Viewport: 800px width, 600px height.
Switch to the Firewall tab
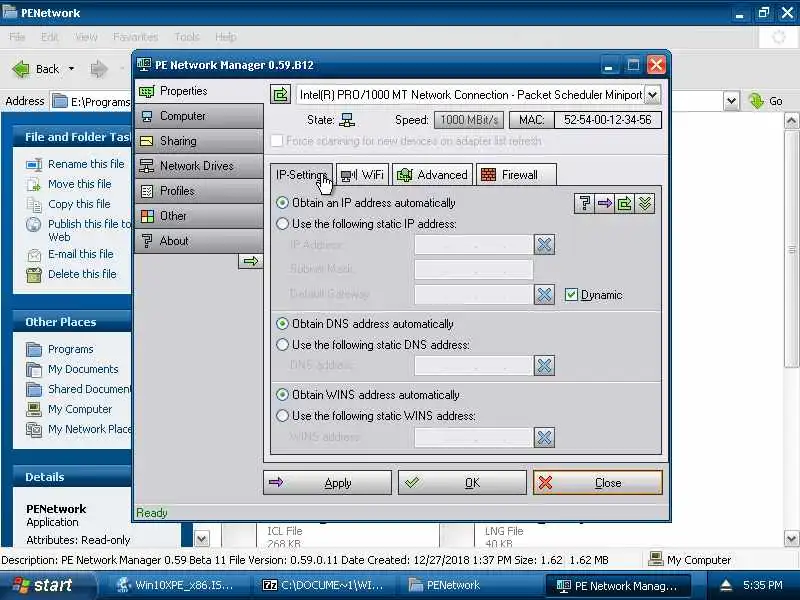516,175
